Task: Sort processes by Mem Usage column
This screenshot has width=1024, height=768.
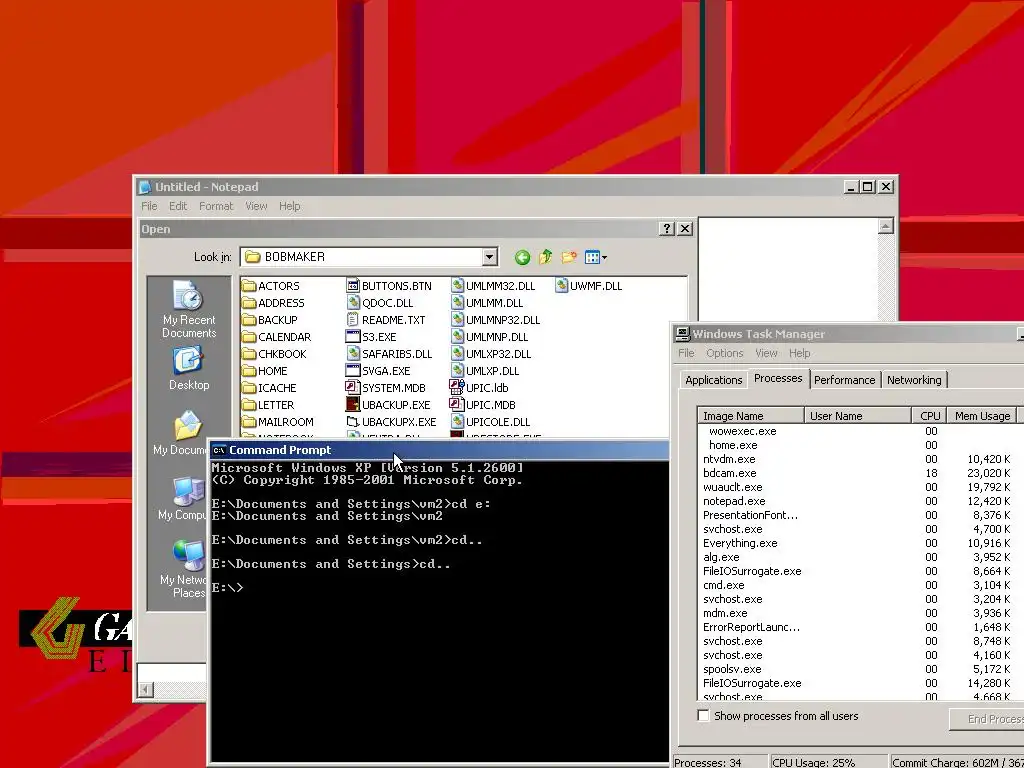Action: (x=982, y=416)
